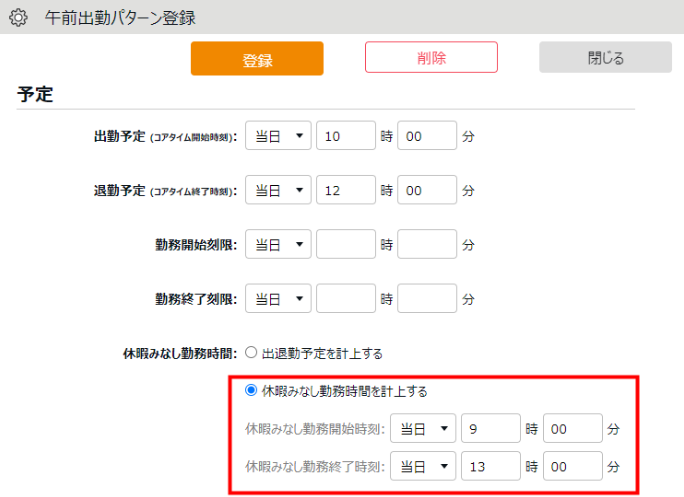
Task: Click the empty 勤務終了刻限 minute field
Action: [x=427, y=298]
